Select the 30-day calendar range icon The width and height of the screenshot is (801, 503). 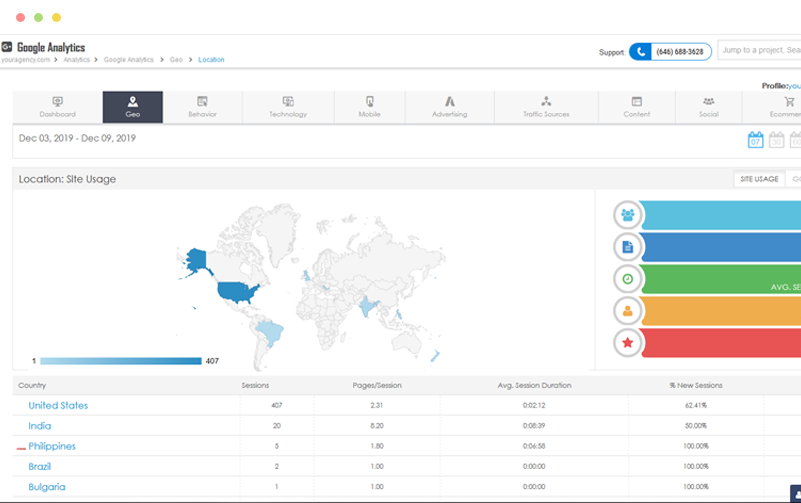coord(776,139)
